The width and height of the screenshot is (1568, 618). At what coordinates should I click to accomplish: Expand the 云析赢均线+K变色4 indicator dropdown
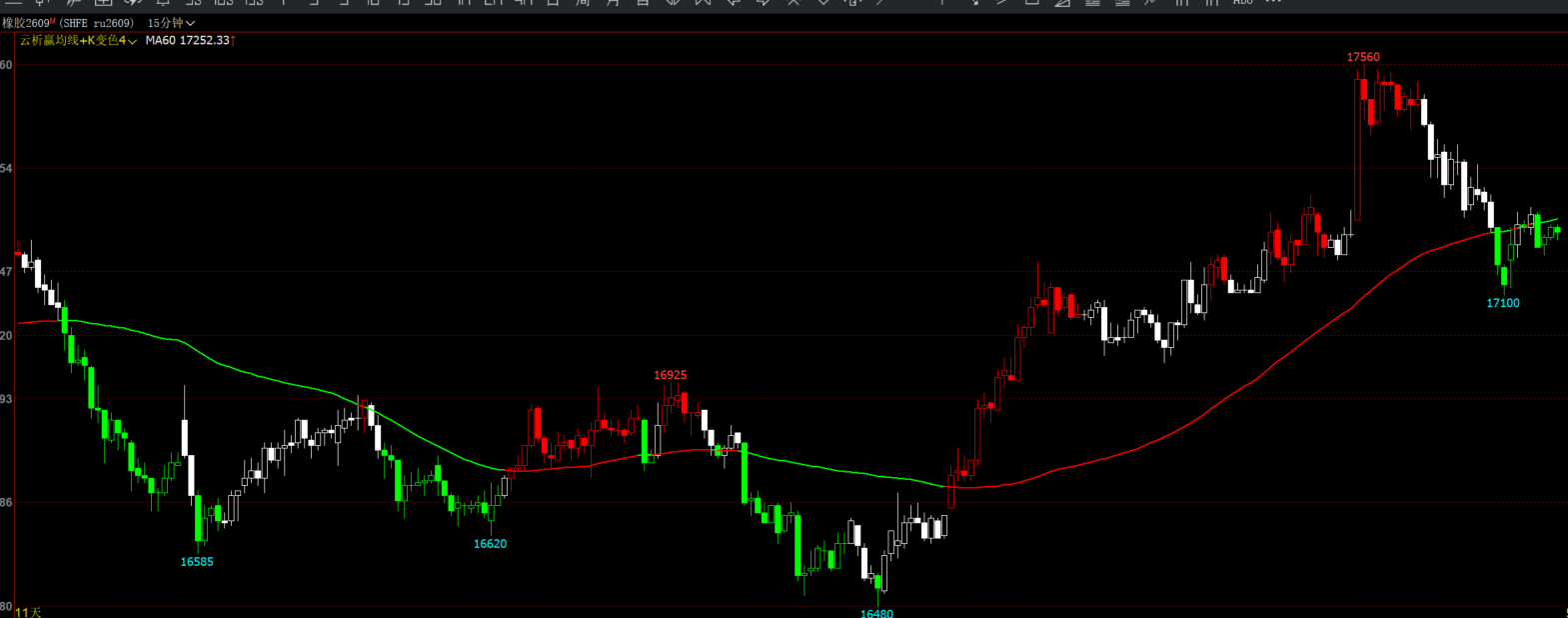[x=78, y=41]
